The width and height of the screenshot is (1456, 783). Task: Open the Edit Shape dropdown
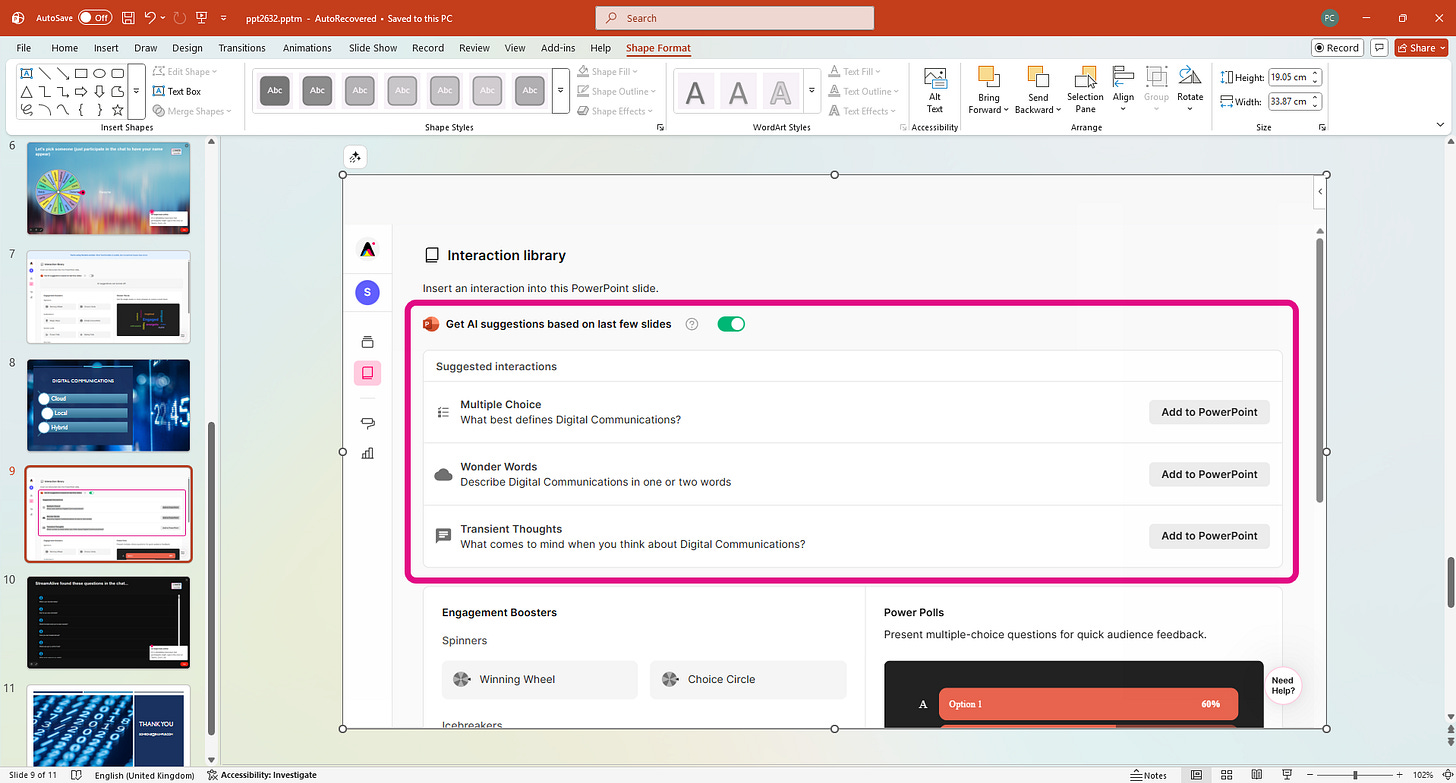pos(185,72)
